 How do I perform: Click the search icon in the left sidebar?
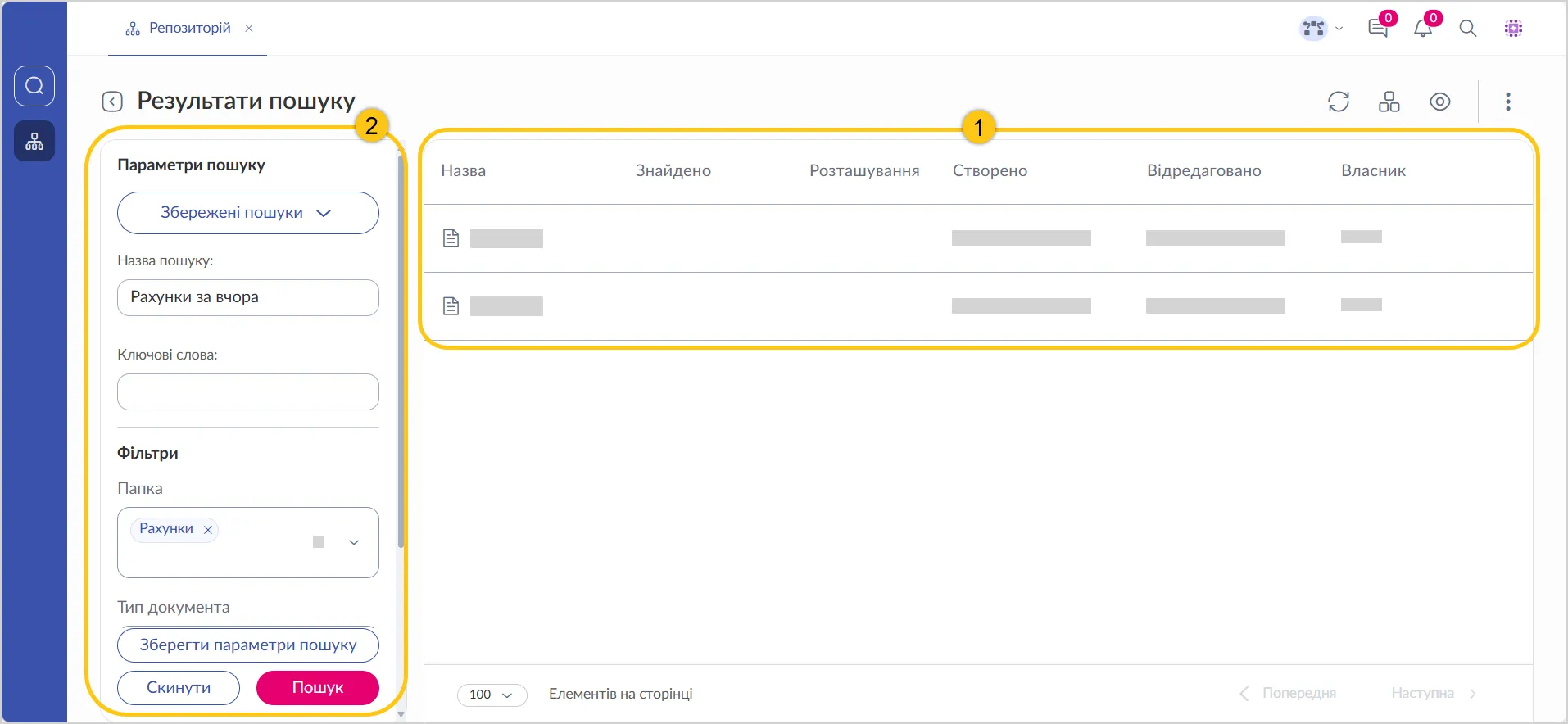tap(34, 86)
